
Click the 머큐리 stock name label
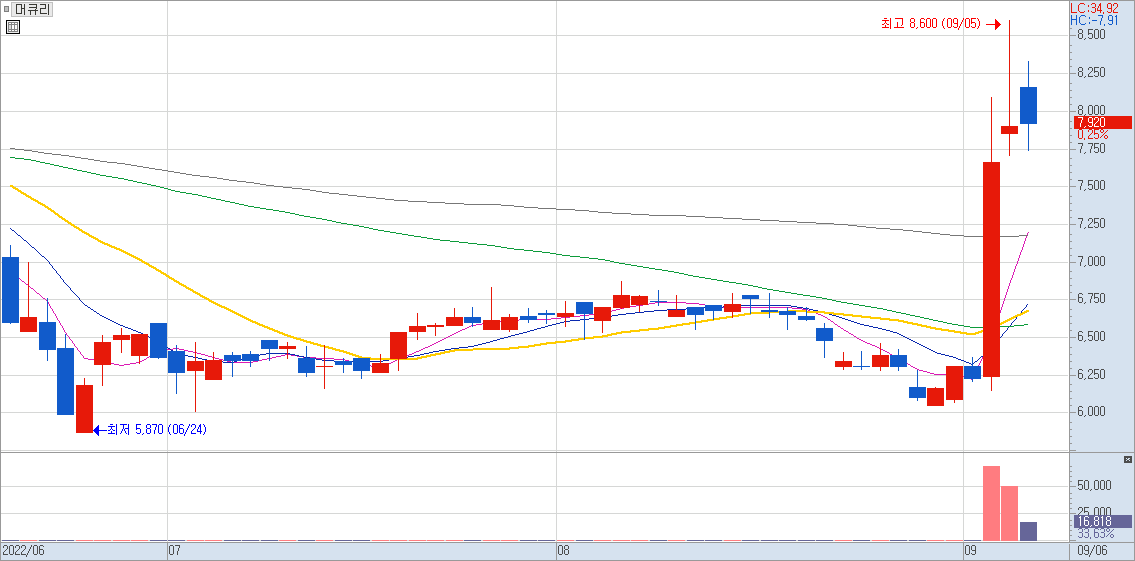(33, 9)
